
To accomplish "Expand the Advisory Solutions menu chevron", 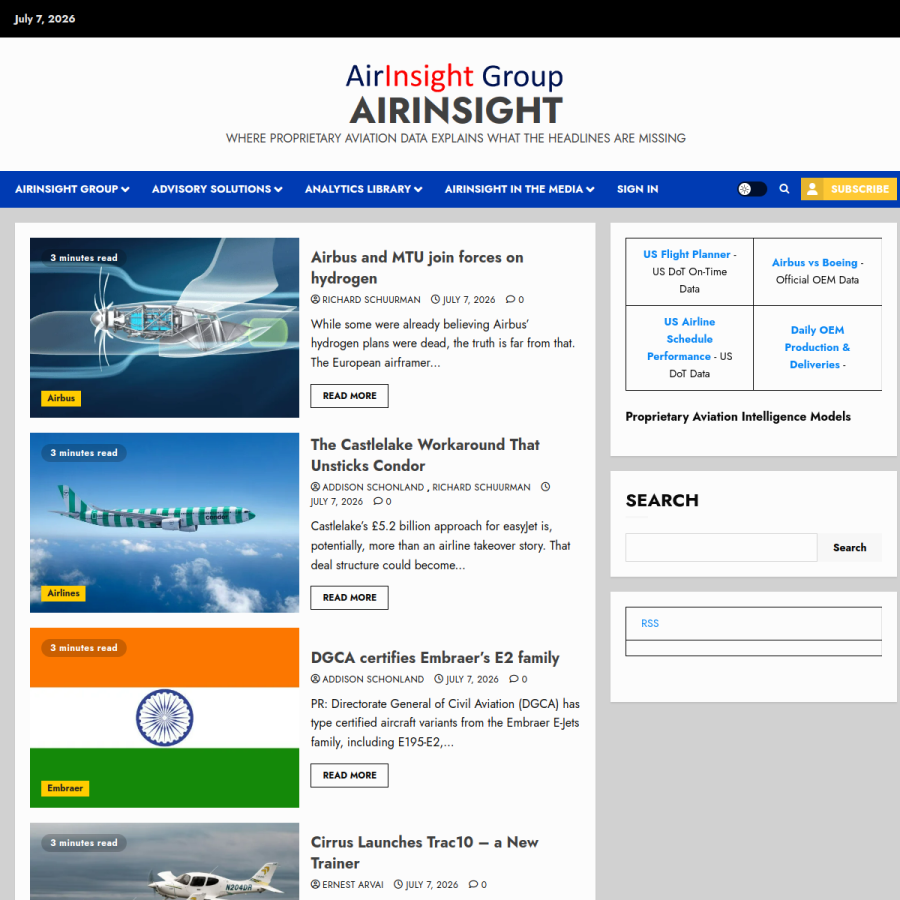I will point(278,189).
